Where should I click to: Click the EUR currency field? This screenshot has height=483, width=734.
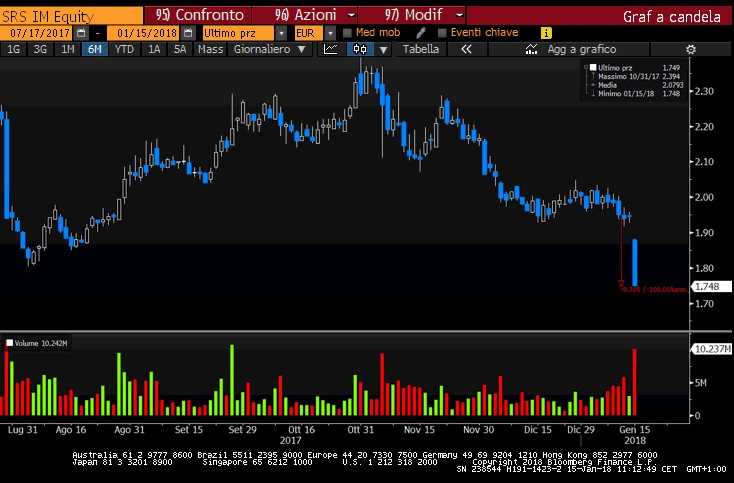pos(308,33)
